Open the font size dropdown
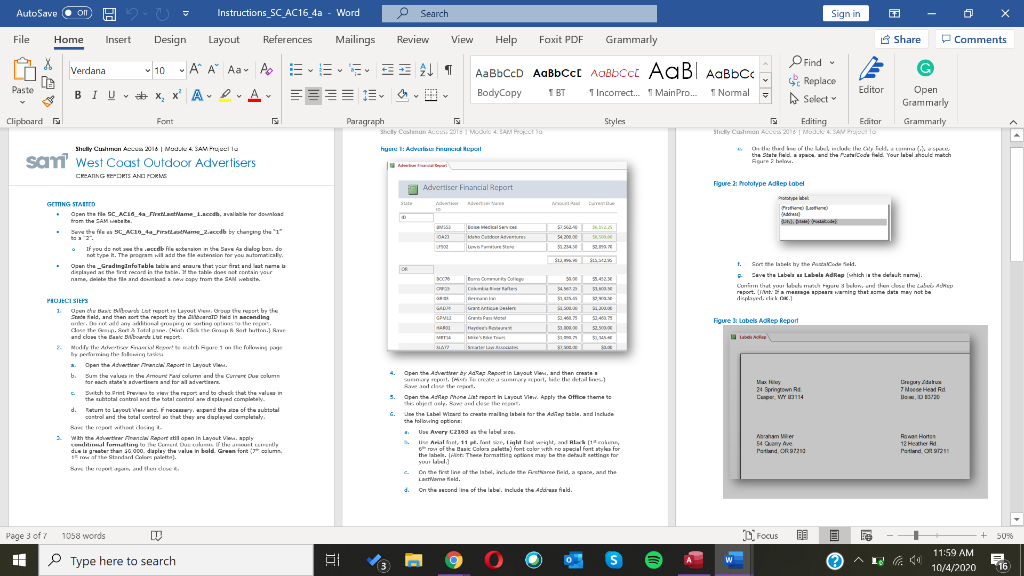Viewport: 1024px width, 576px height. (x=181, y=71)
